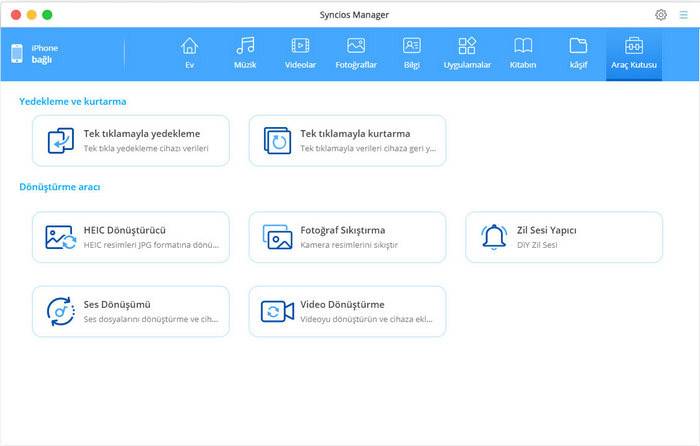The image size is (700, 446).
Task: Switch to the Fotoğraflar tab label
Action: point(356,65)
